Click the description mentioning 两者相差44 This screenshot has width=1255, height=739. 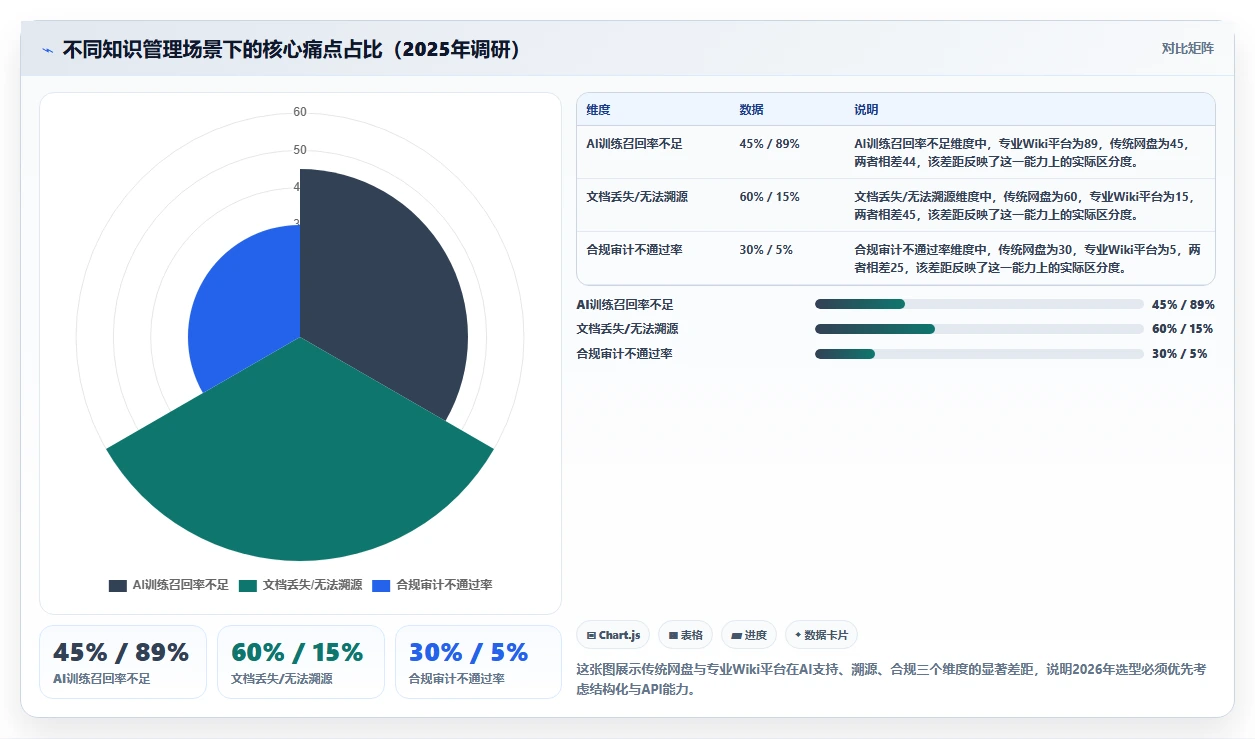click(1021, 152)
